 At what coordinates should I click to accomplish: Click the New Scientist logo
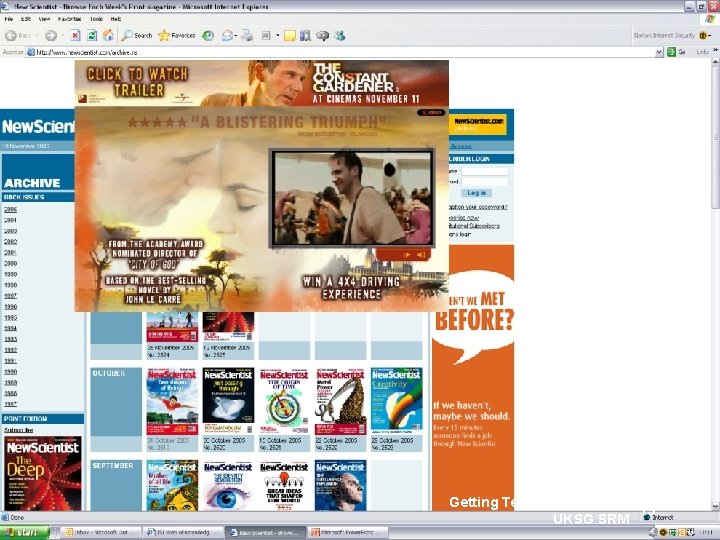click(38, 126)
